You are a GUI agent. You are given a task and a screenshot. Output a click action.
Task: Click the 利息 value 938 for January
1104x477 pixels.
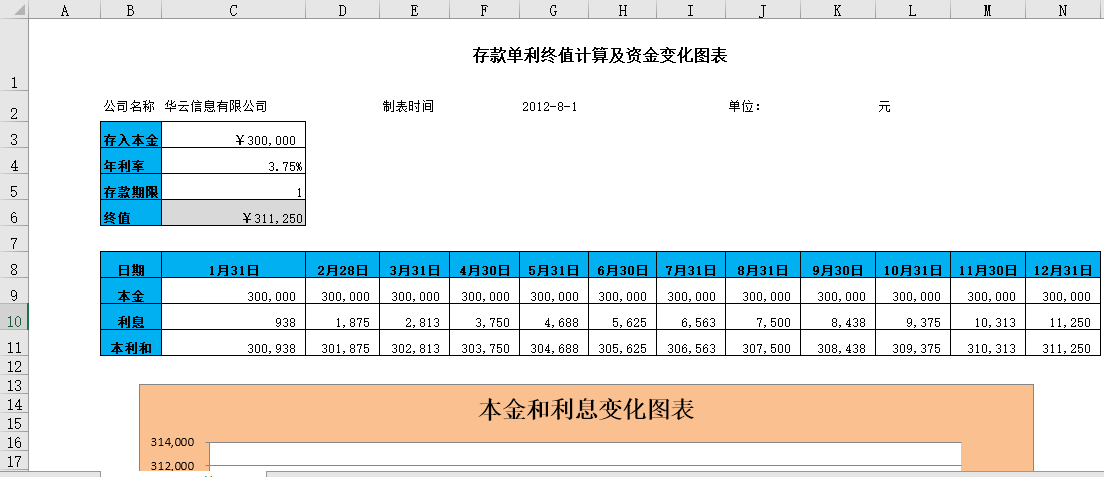[x=233, y=320]
